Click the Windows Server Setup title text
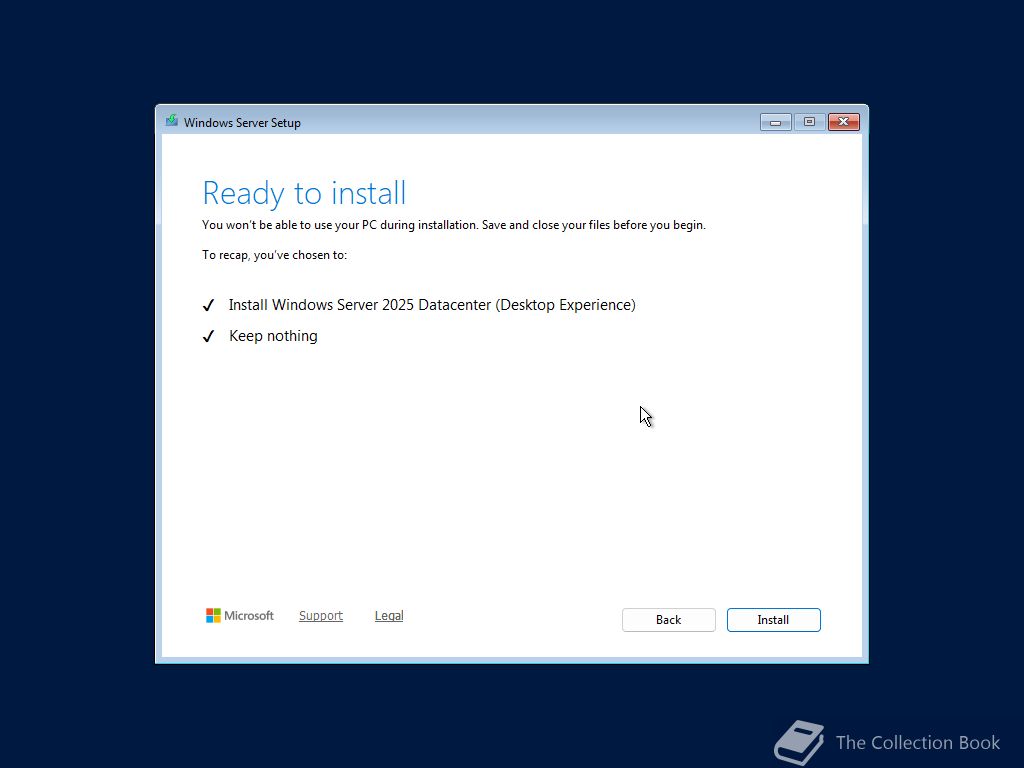 (x=242, y=123)
